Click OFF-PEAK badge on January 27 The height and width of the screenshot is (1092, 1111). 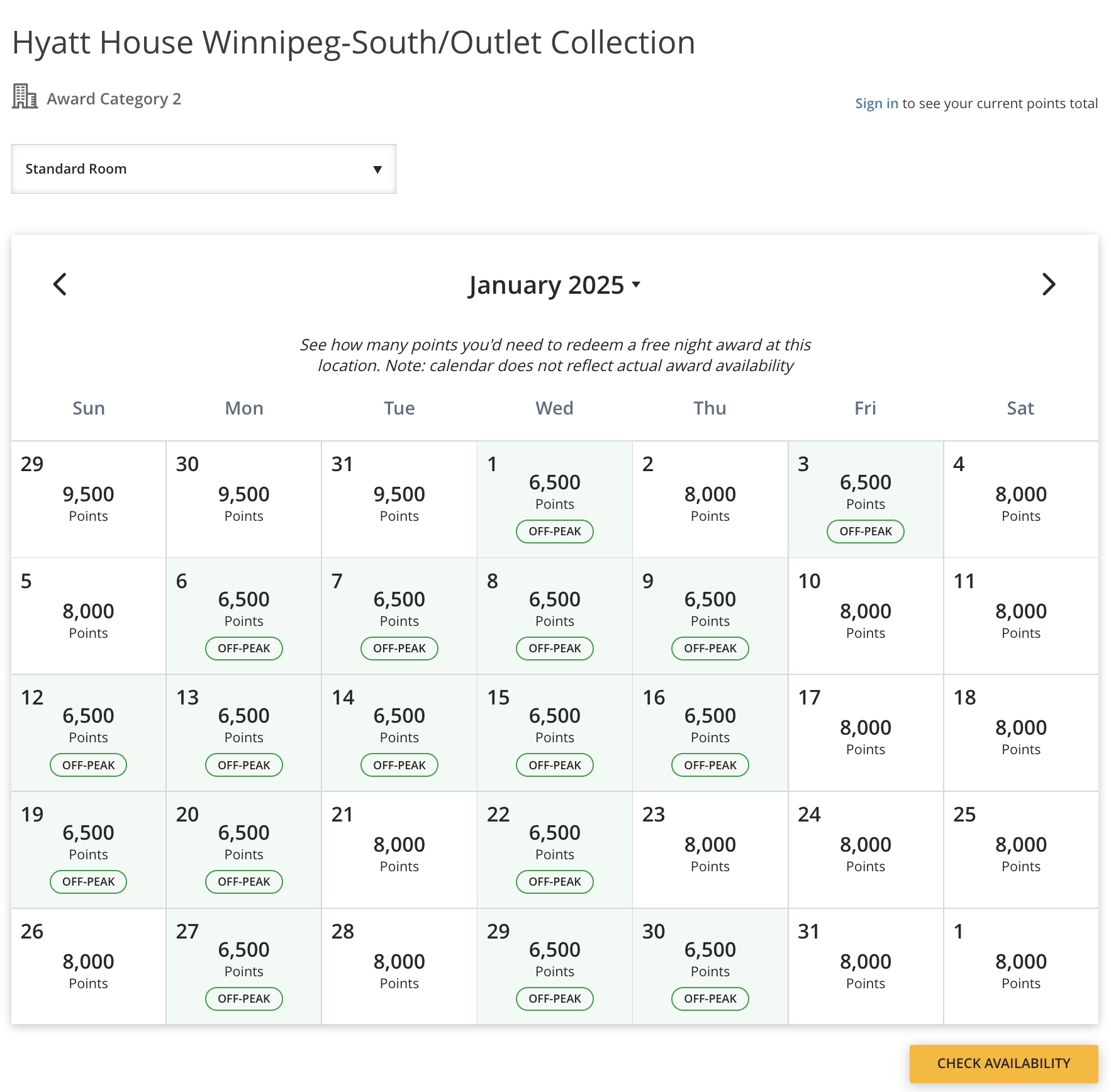244,999
